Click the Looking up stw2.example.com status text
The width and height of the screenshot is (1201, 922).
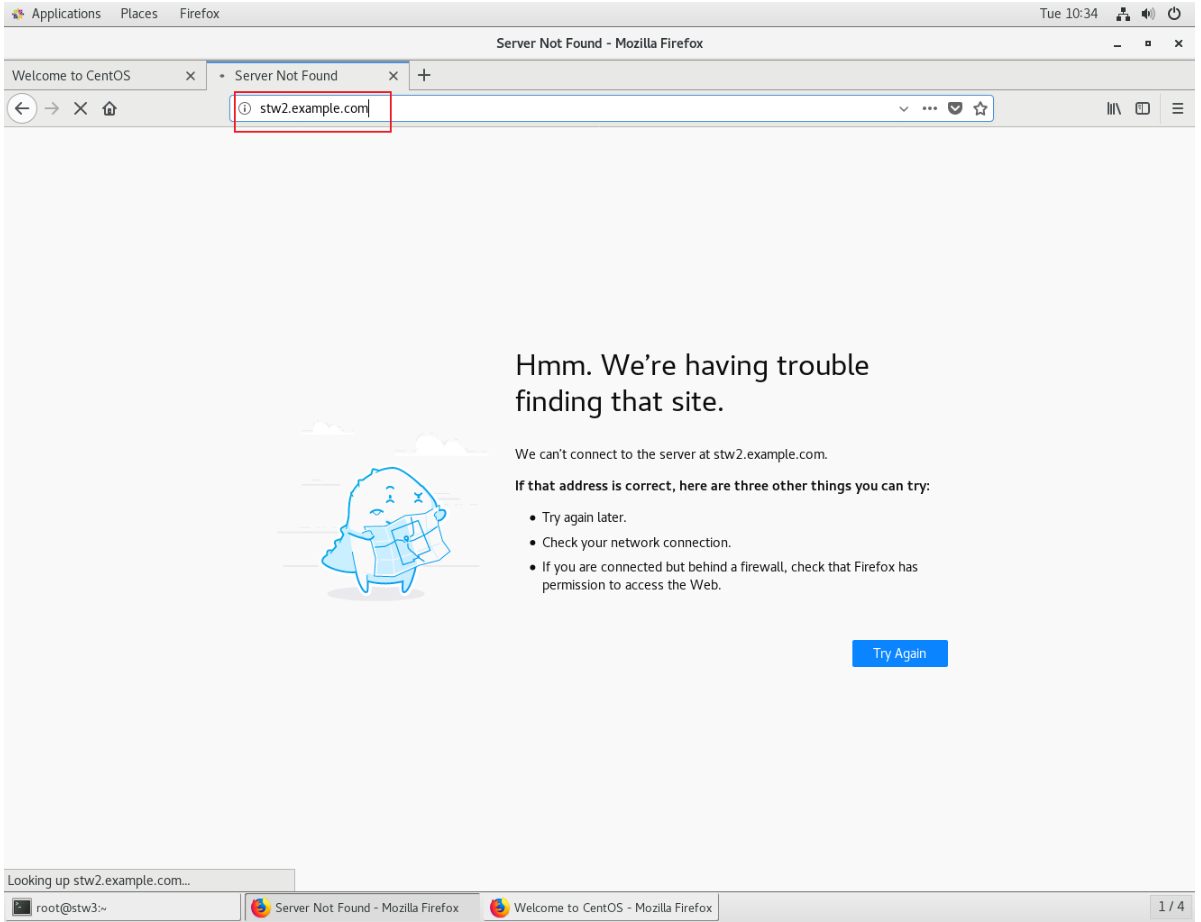[x=99, y=880]
